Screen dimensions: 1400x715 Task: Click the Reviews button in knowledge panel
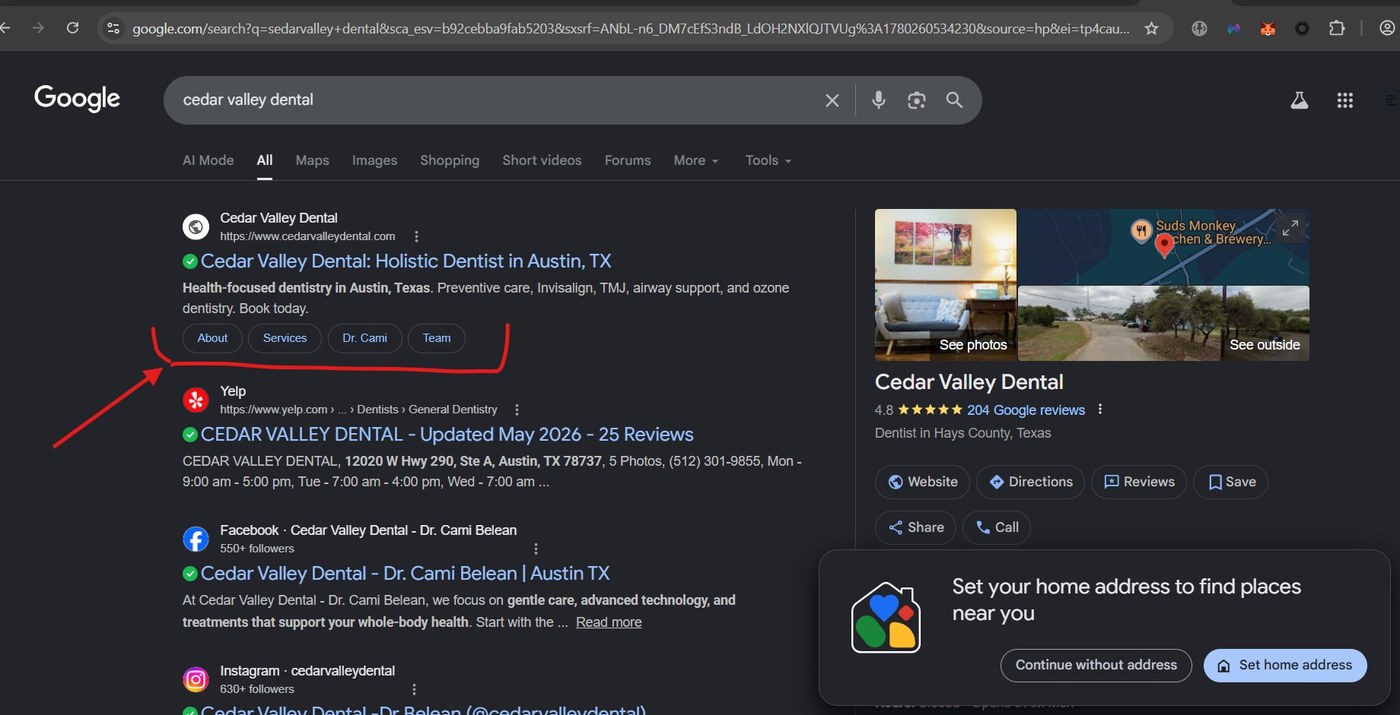1139,482
